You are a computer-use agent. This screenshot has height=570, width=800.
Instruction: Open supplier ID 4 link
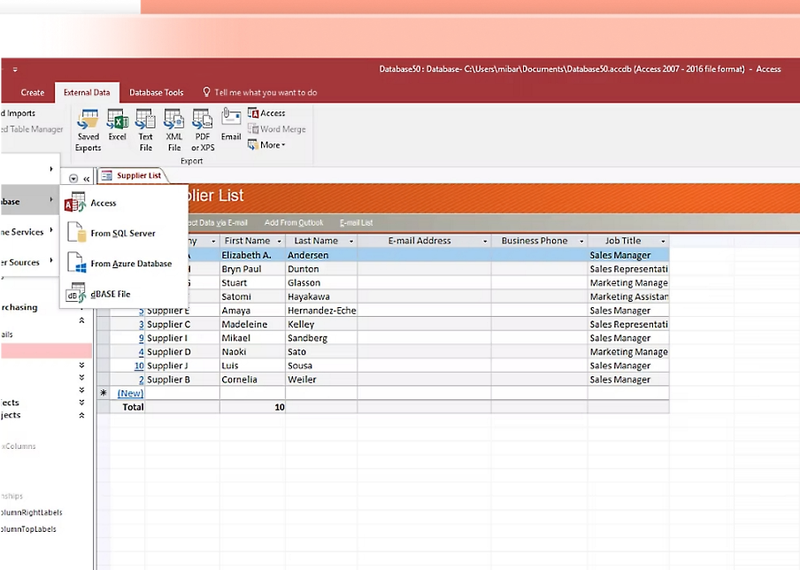pos(141,352)
